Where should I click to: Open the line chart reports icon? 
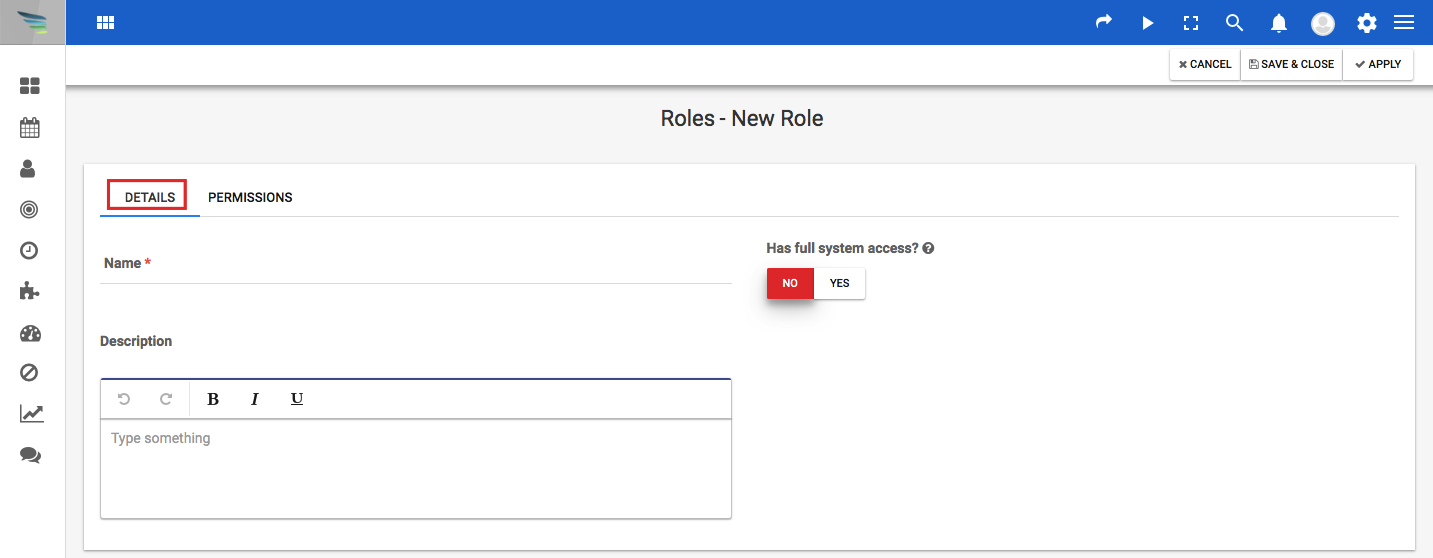click(x=31, y=413)
